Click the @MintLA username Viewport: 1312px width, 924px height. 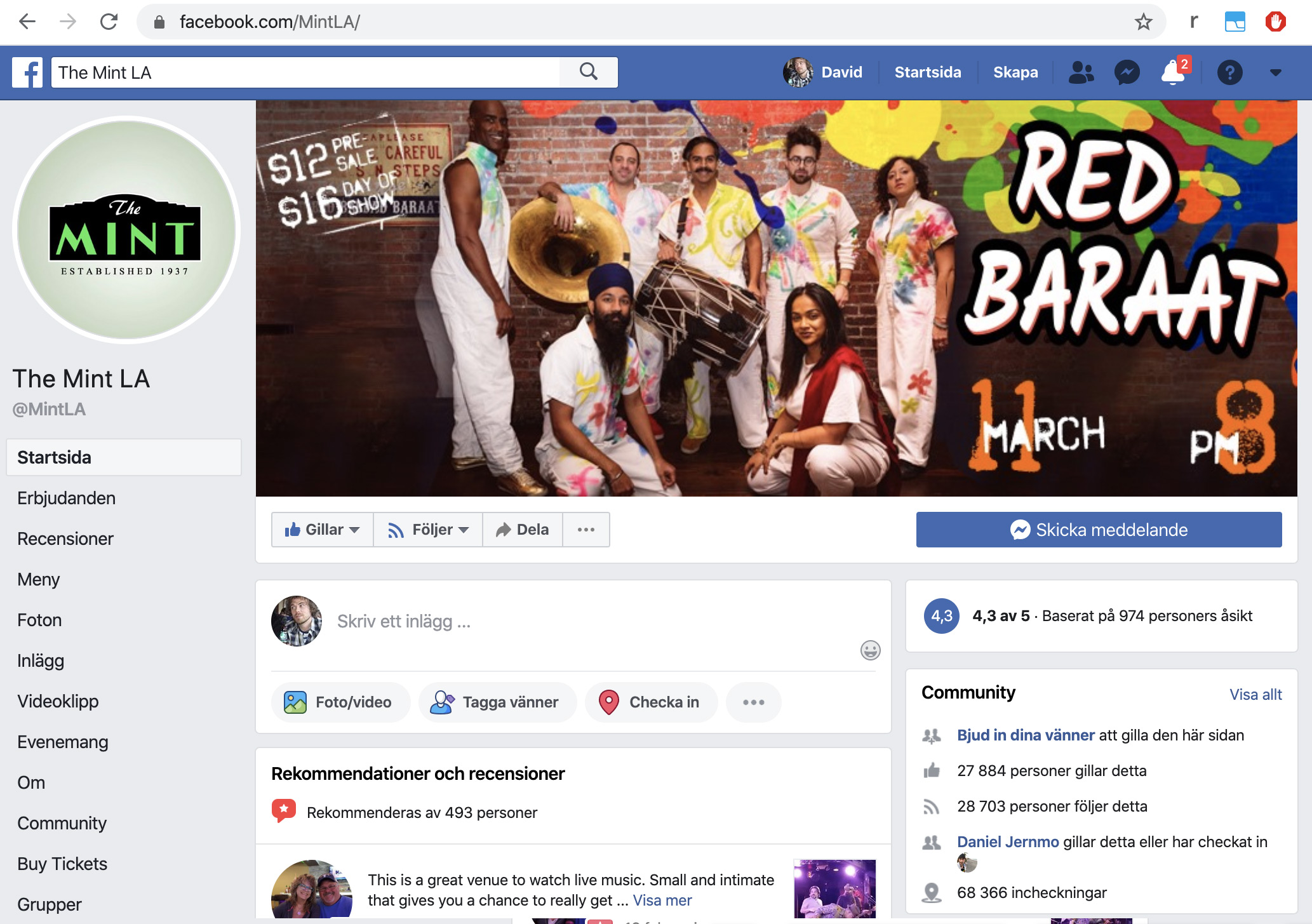tap(49, 409)
